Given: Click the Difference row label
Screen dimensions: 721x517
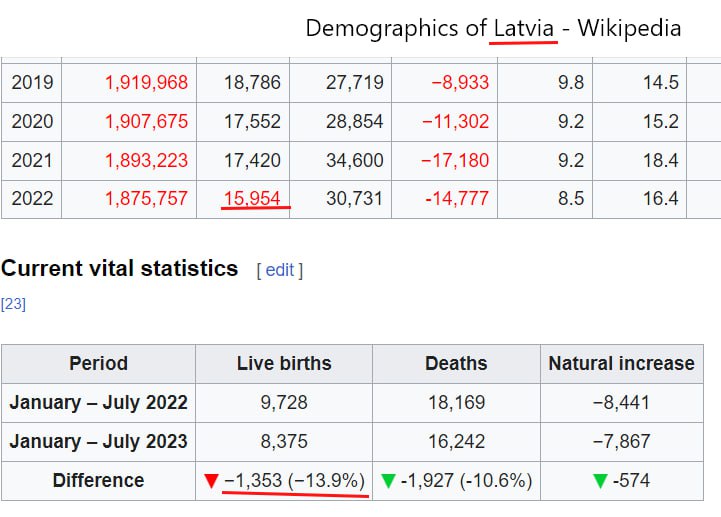Looking at the screenshot, I should tap(98, 481).
